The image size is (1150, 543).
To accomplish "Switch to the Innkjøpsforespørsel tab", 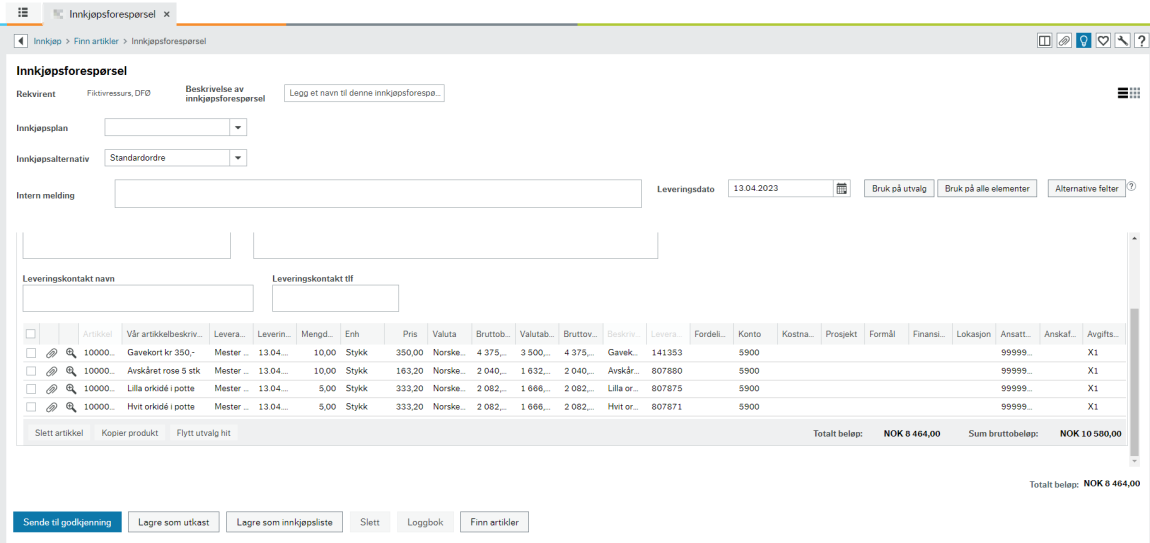I will coord(111,14).
